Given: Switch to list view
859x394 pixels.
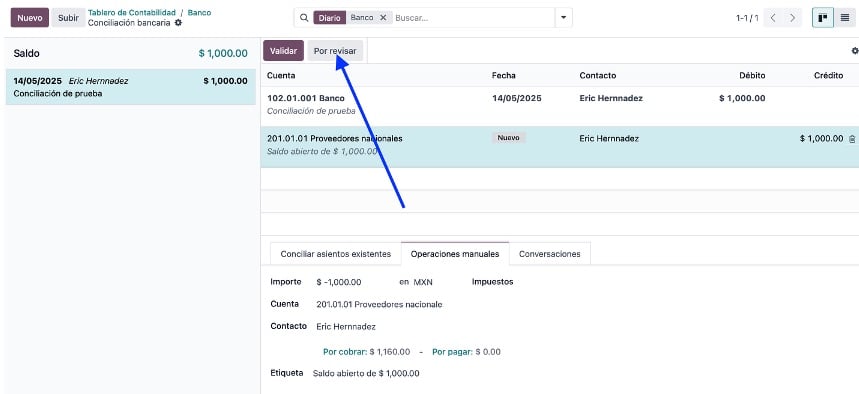Looking at the screenshot, I should pos(845,18).
